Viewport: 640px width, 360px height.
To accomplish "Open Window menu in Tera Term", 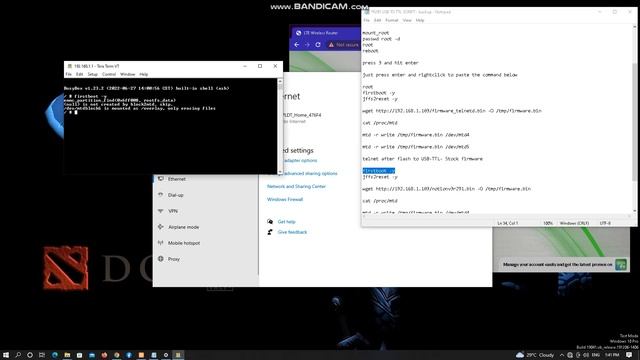I will tap(127, 74).
